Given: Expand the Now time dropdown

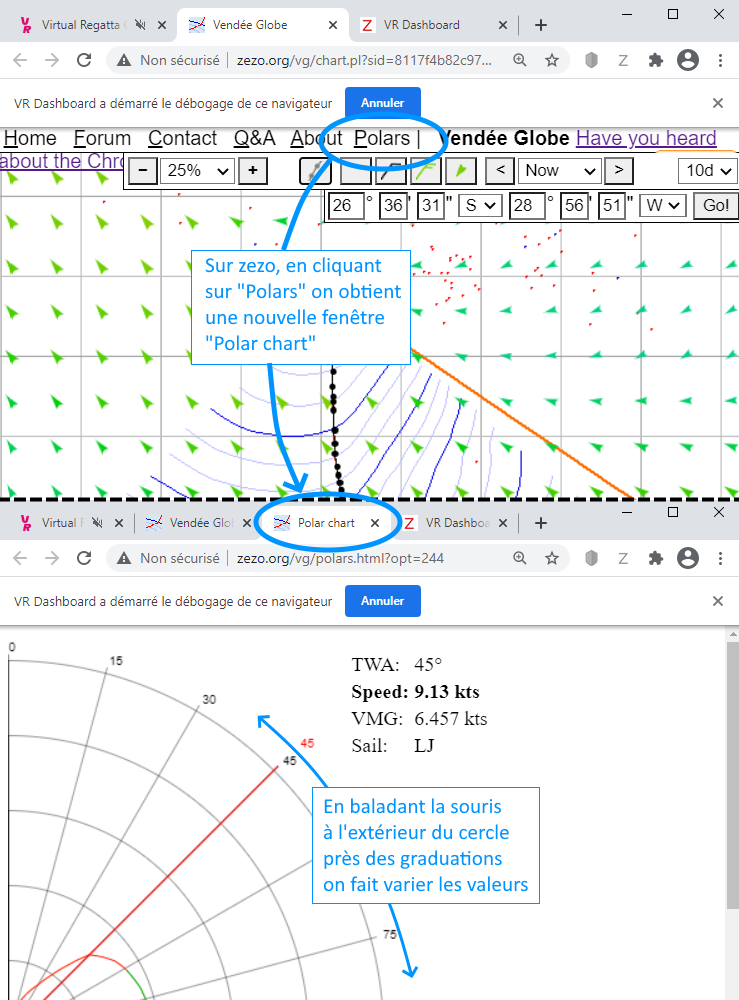Looking at the screenshot, I should (559, 171).
